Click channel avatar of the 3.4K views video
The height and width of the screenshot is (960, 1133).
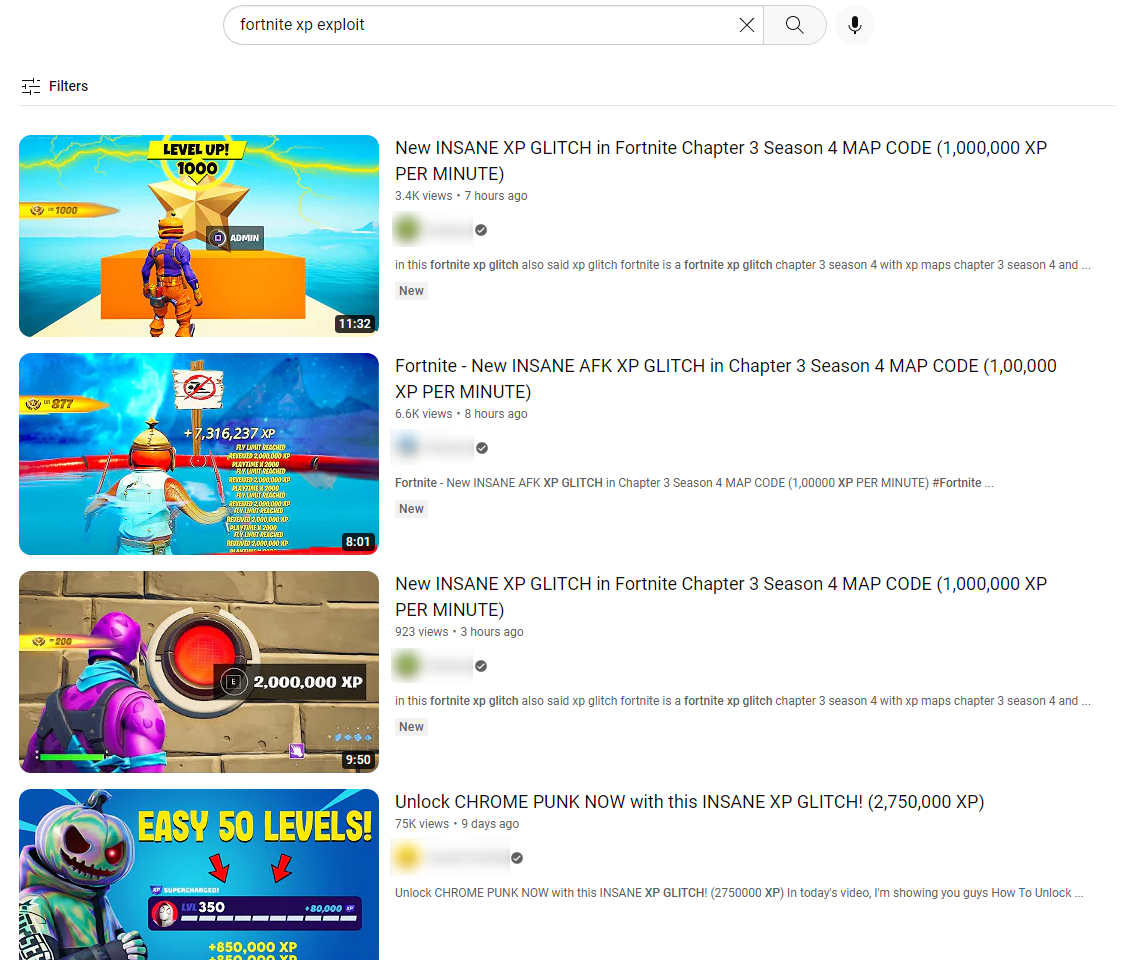(x=408, y=230)
